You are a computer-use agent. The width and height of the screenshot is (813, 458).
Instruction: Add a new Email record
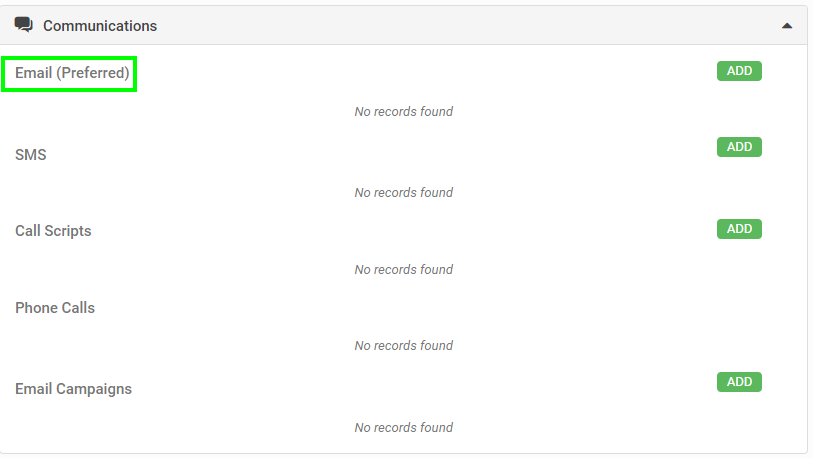coord(739,71)
